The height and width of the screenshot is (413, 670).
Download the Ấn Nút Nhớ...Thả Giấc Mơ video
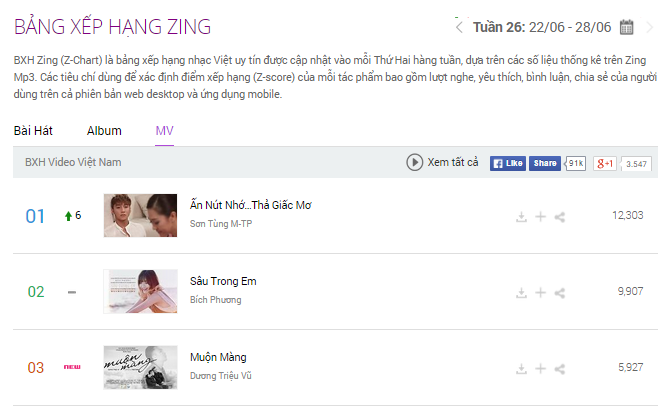[x=521, y=216]
